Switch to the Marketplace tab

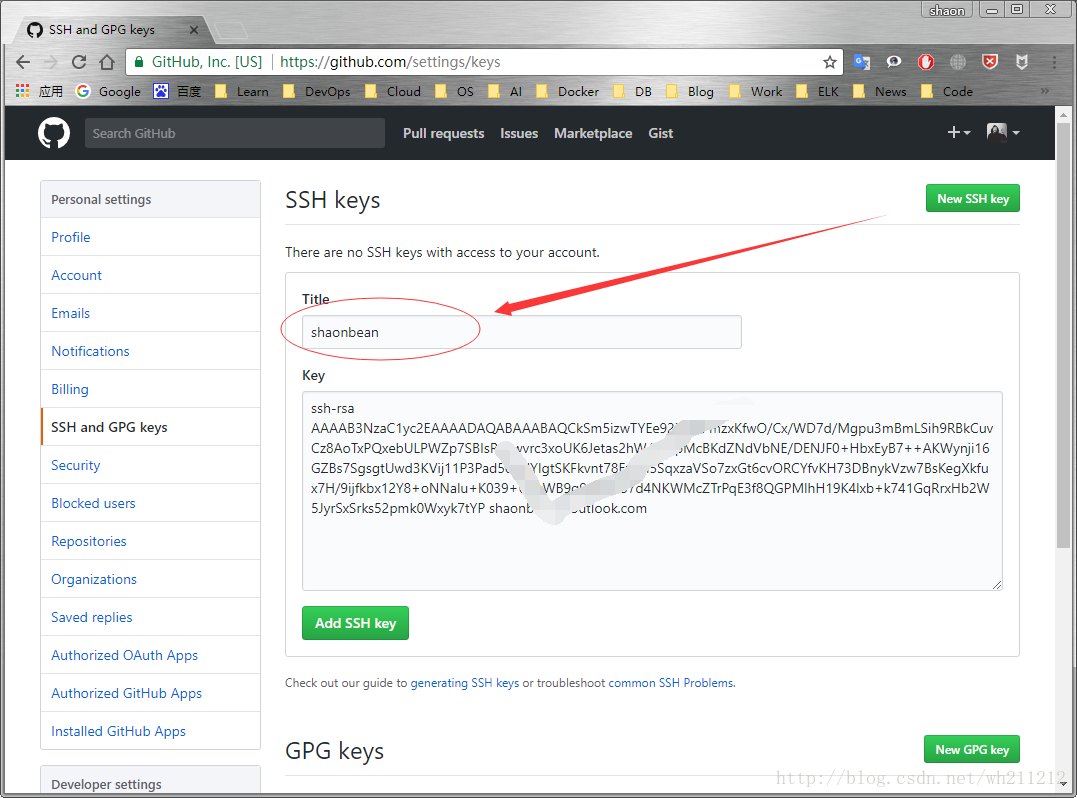pos(592,133)
